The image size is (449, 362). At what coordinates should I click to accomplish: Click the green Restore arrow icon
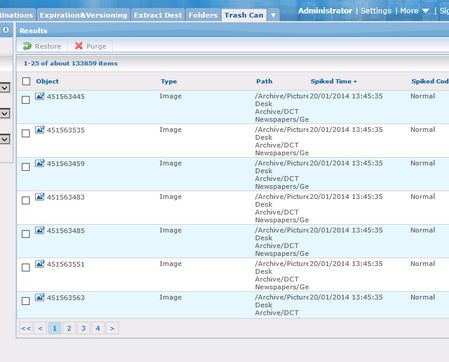click(x=27, y=46)
